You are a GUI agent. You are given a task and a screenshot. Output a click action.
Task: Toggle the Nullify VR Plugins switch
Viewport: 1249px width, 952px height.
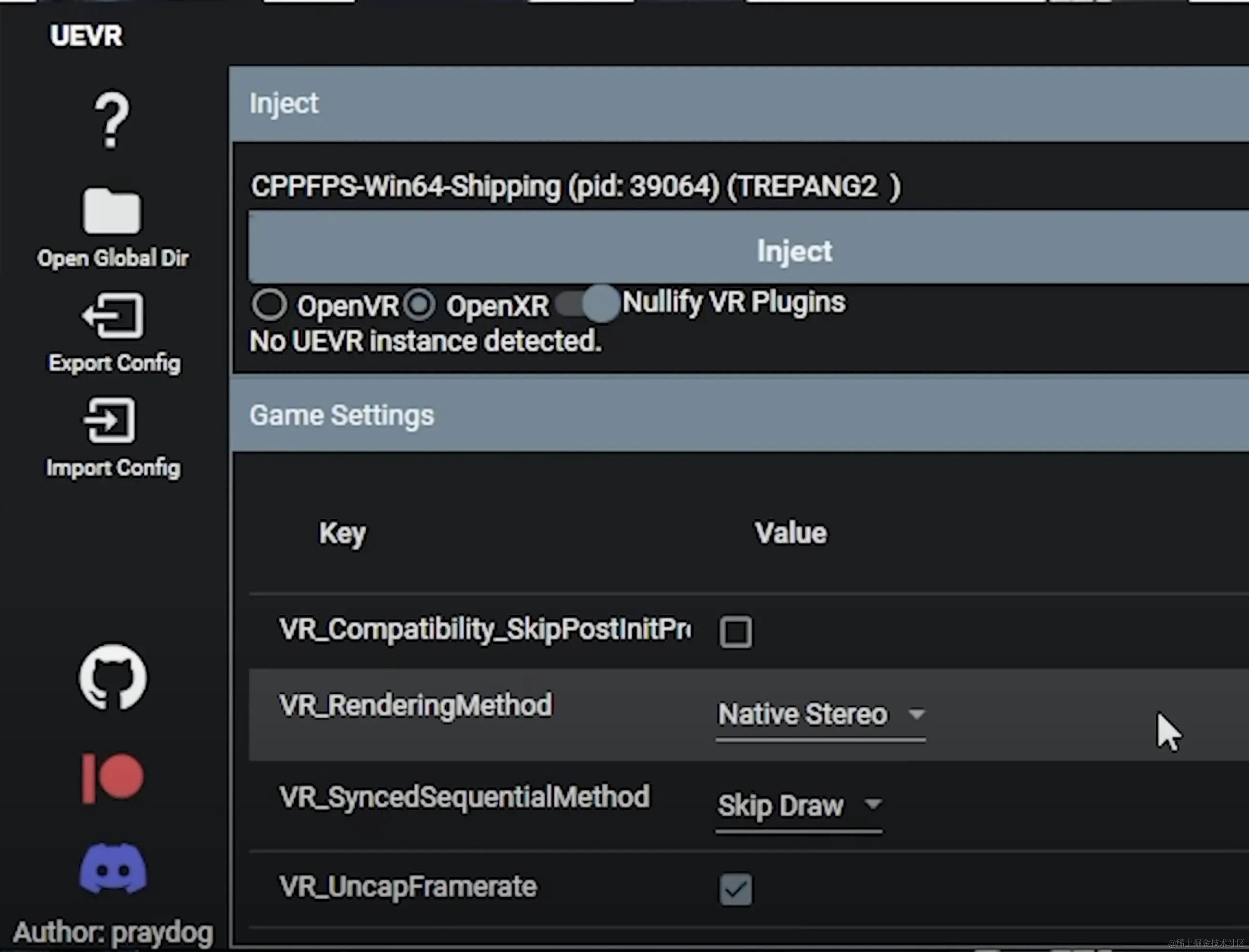[587, 304]
